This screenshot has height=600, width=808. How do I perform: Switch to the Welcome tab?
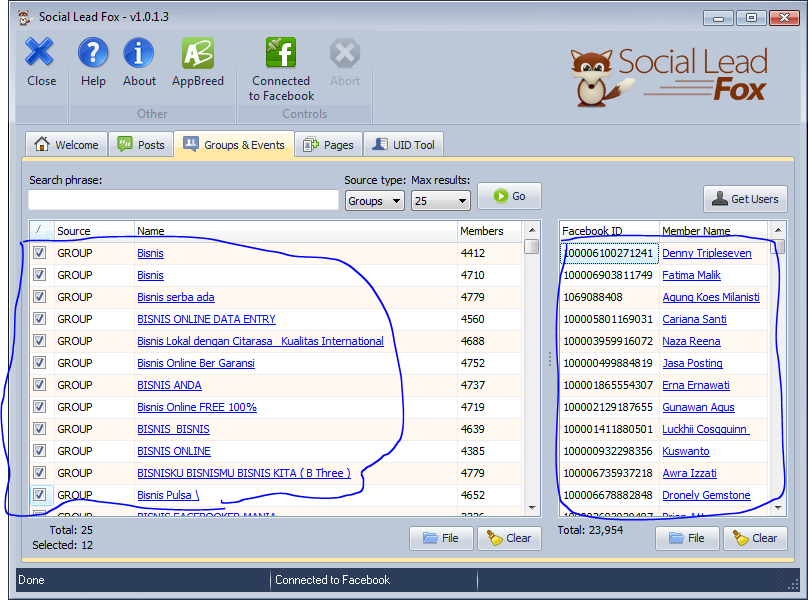[x=66, y=145]
